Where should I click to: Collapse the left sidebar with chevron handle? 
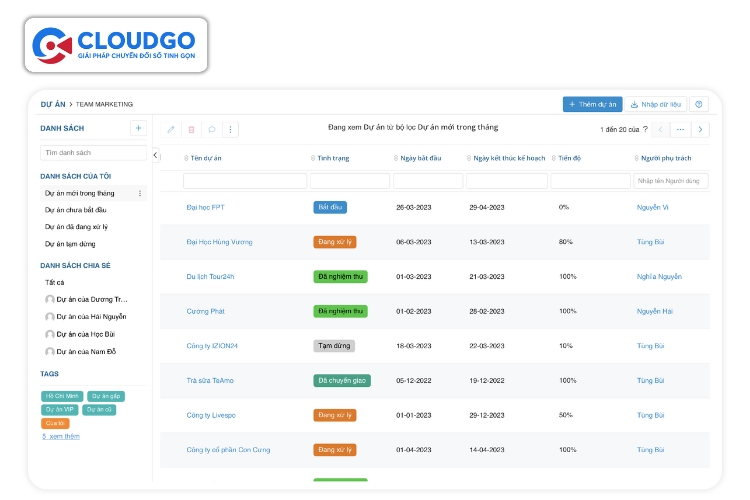coord(156,155)
